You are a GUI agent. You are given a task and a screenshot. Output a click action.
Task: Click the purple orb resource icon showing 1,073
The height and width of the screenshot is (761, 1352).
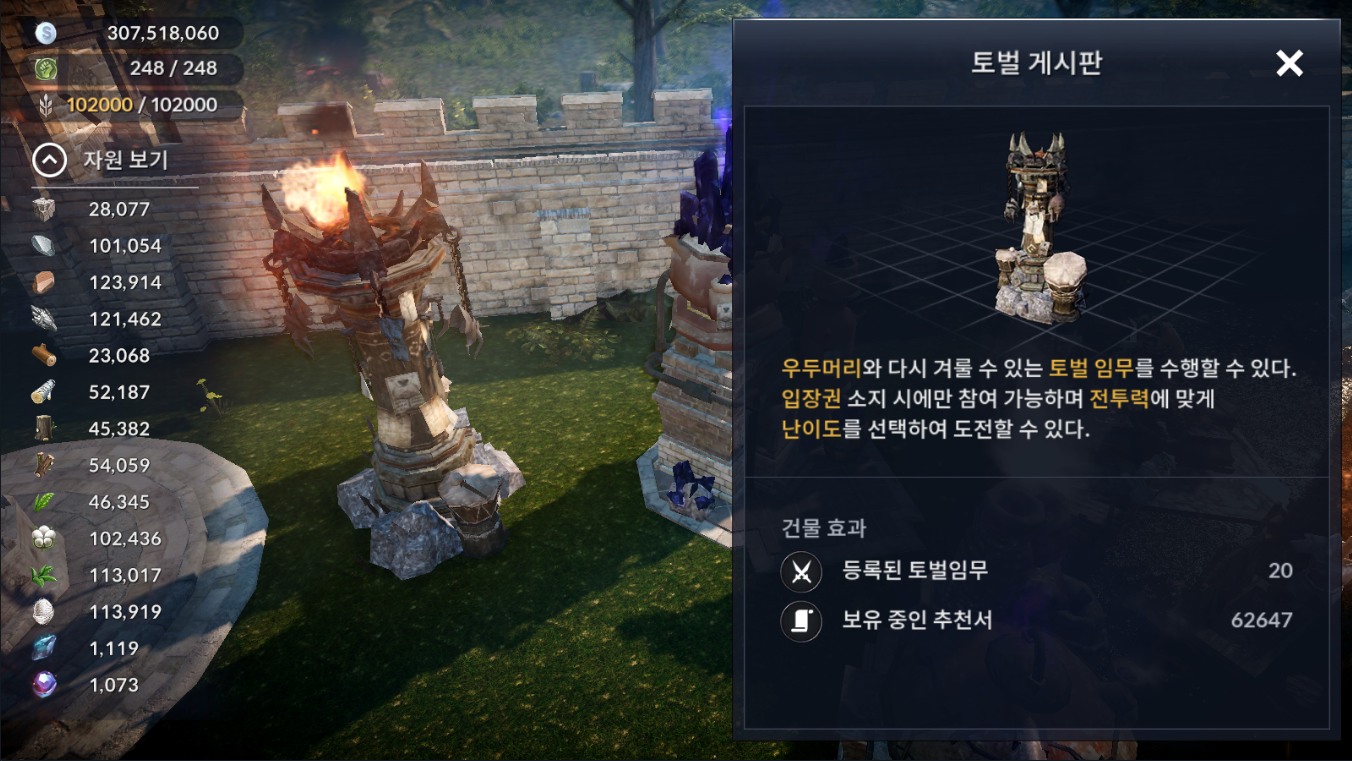pyautogui.click(x=44, y=685)
